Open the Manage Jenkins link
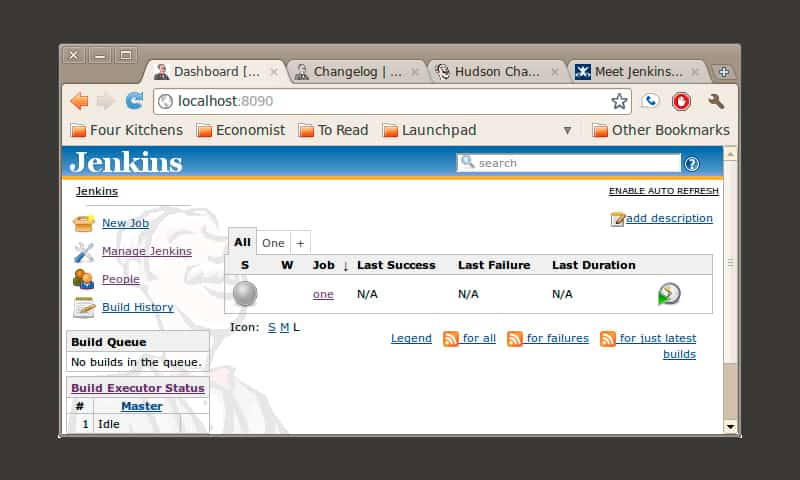This screenshot has height=480, width=800. pyautogui.click(x=147, y=251)
